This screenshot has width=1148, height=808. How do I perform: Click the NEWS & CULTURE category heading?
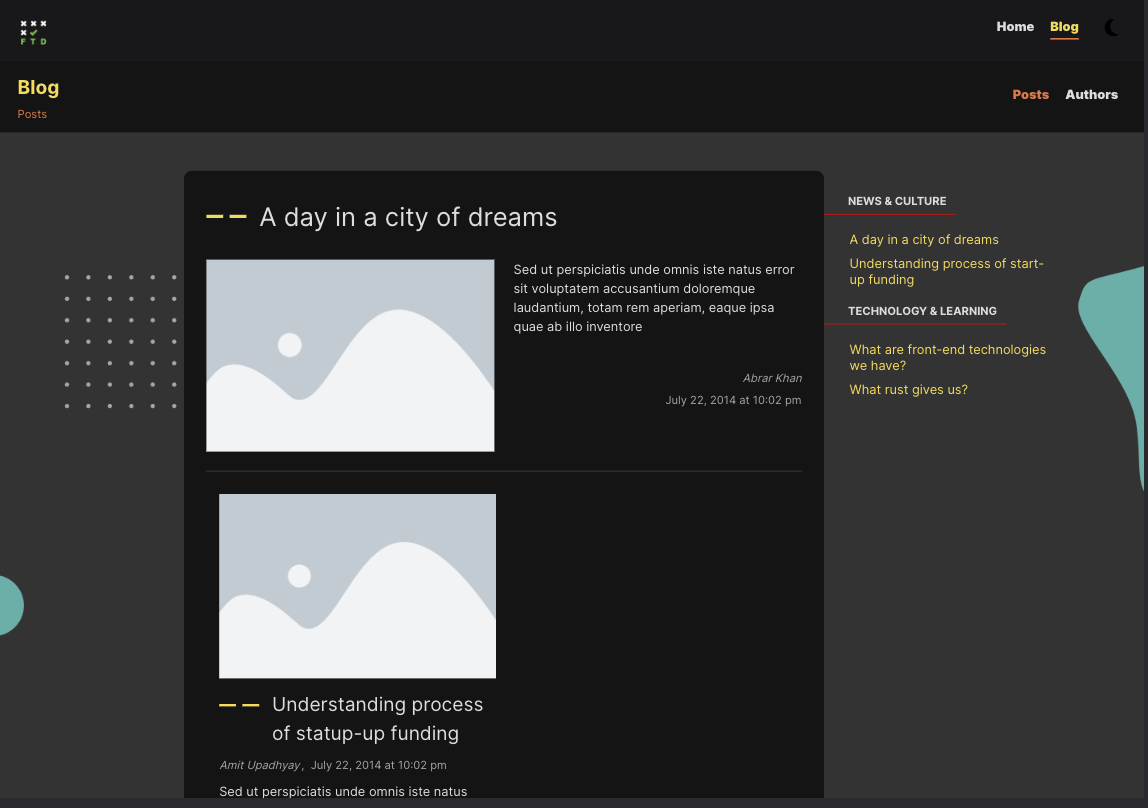coord(897,201)
